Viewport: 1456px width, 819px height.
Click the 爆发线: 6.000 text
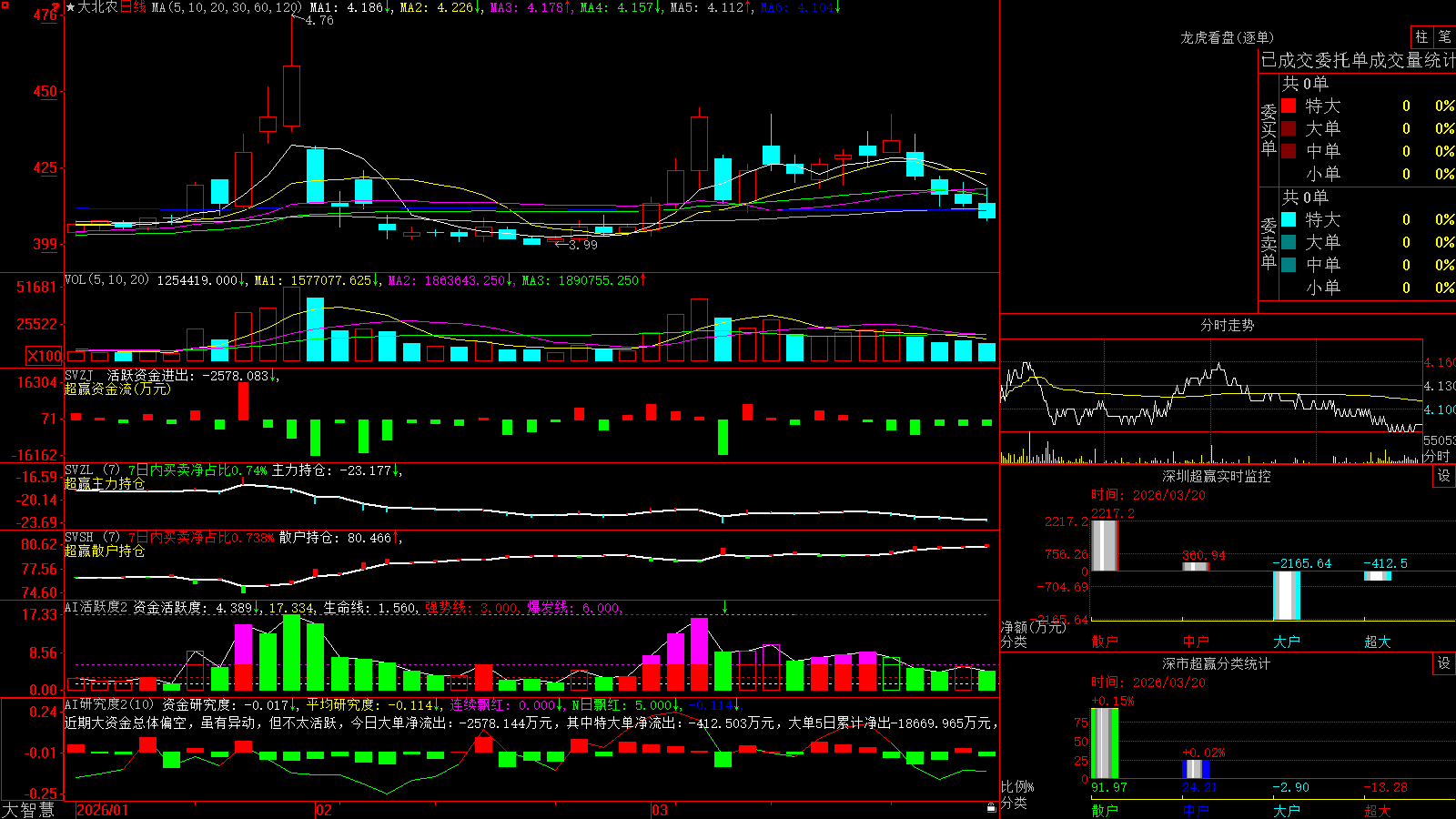[x=573, y=608]
